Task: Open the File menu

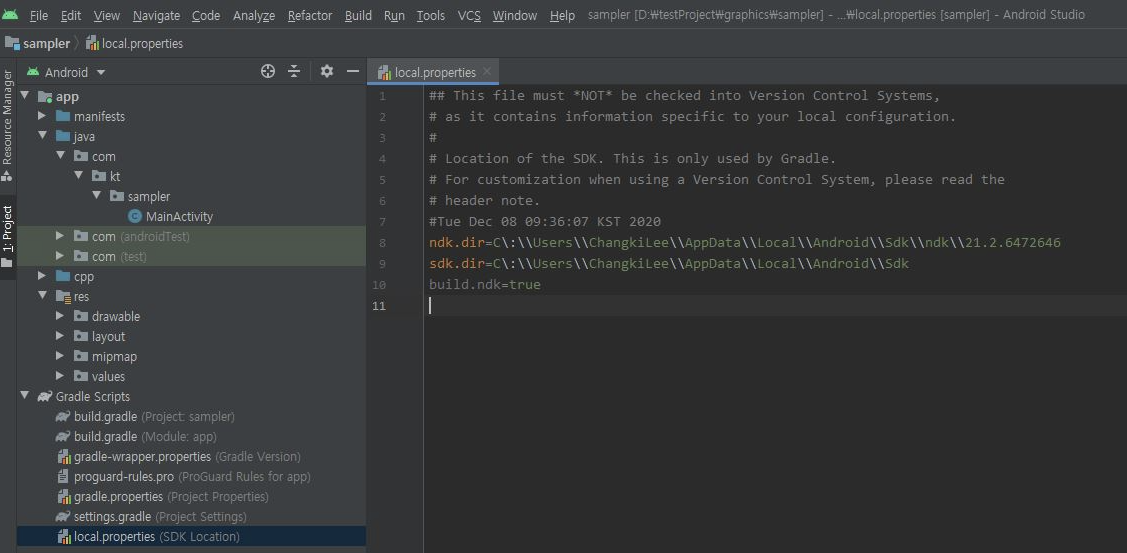Action: pos(38,15)
